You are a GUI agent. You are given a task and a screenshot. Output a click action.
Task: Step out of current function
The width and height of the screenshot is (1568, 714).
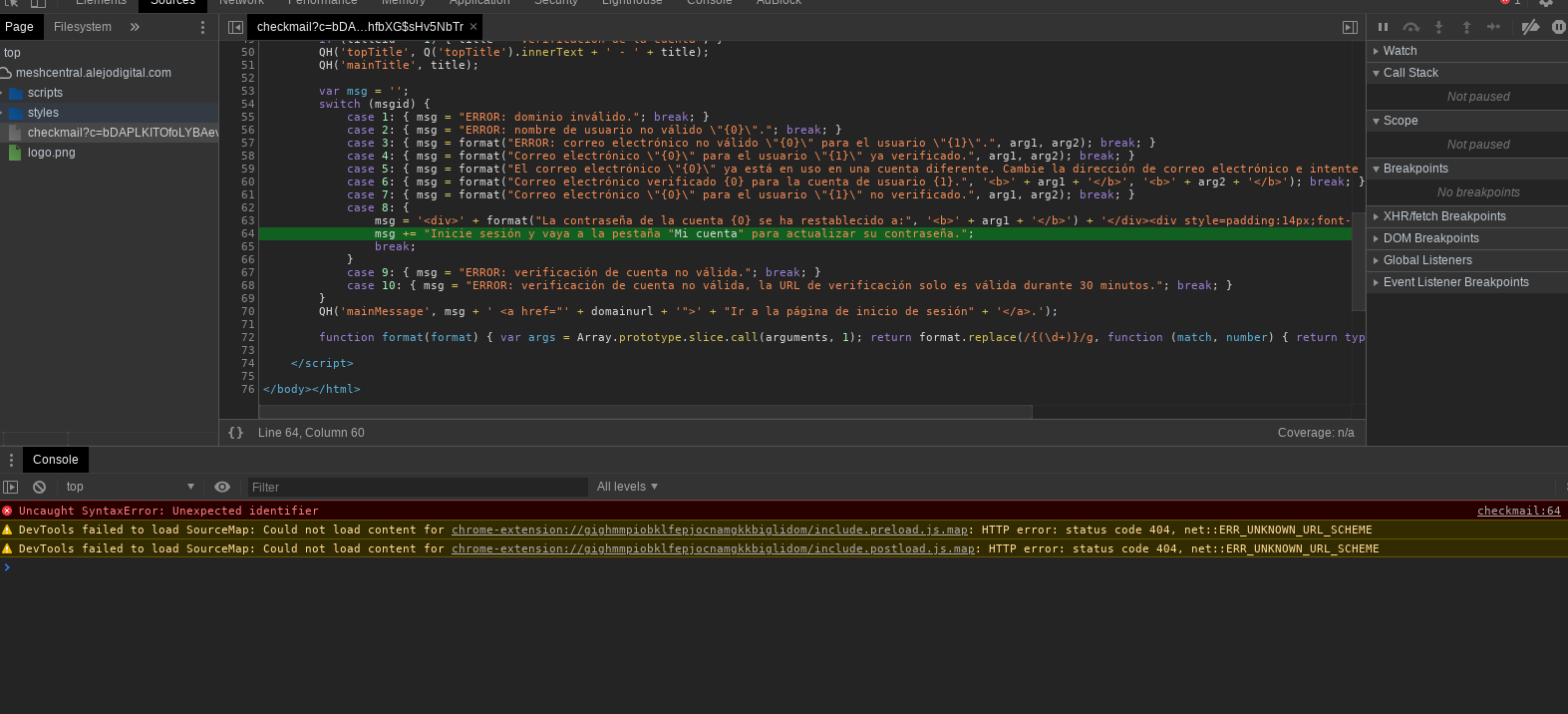[x=1466, y=27]
